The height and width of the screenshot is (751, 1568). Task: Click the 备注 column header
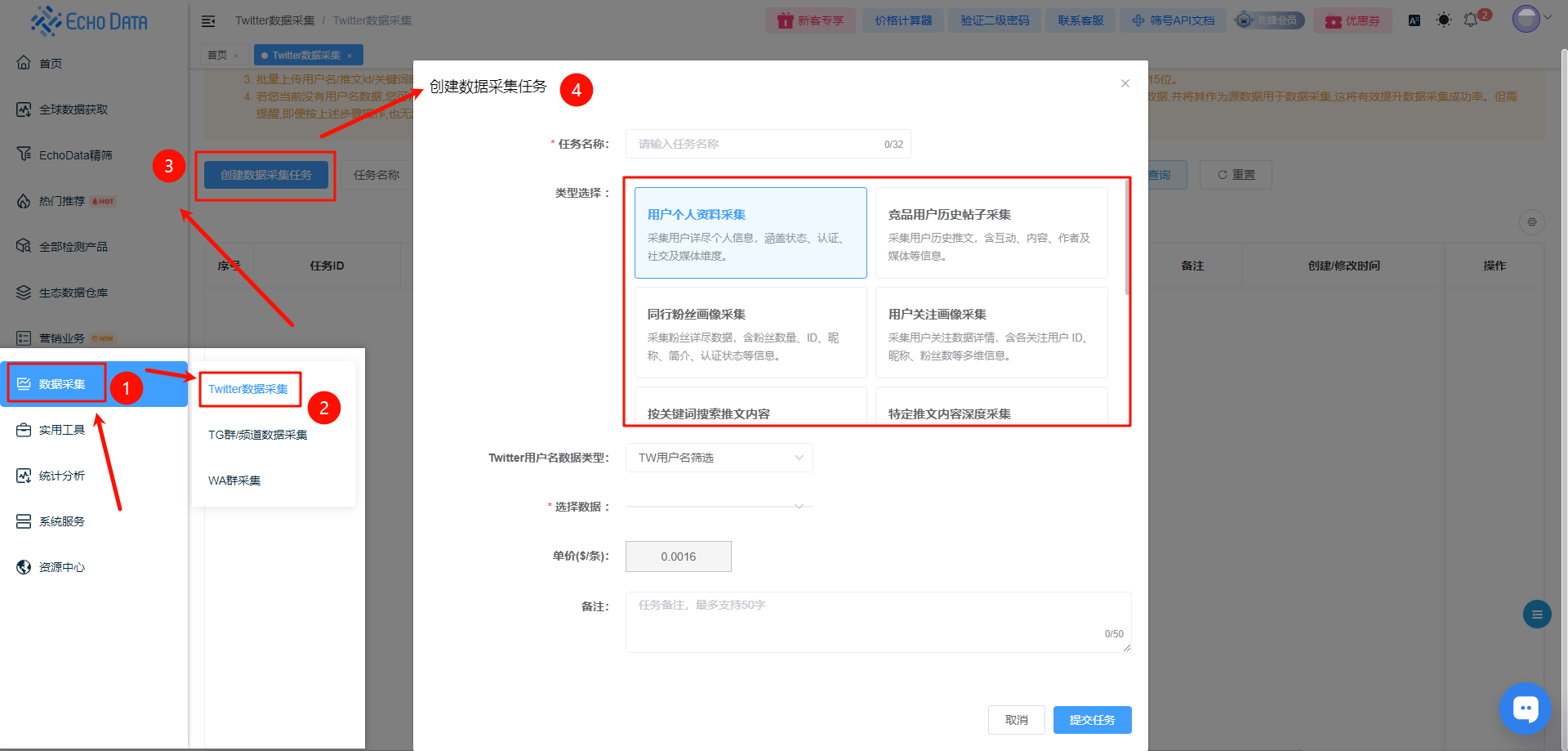click(1192, 266)
